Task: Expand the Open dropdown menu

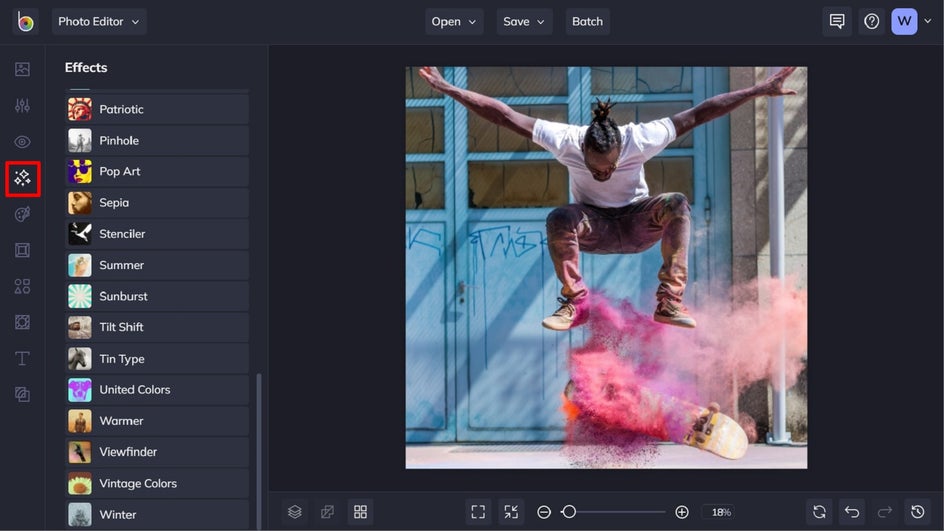Action: coord(454,21)
